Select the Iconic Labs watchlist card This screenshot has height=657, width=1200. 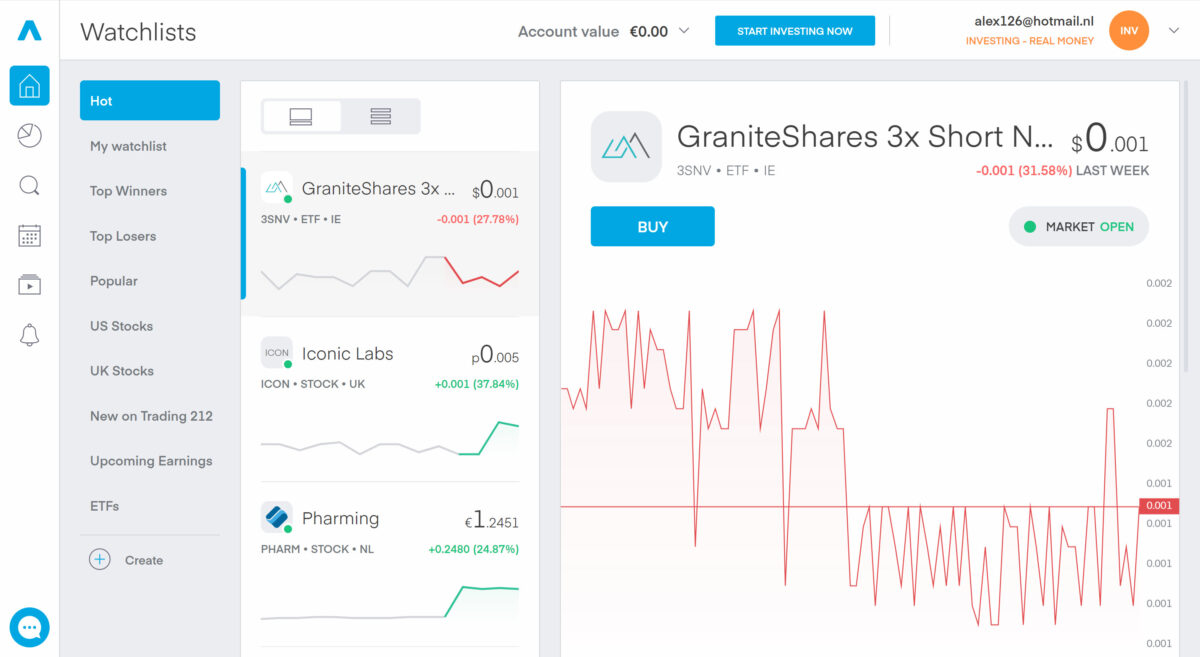pyautogui.click(x=390, y=400)
